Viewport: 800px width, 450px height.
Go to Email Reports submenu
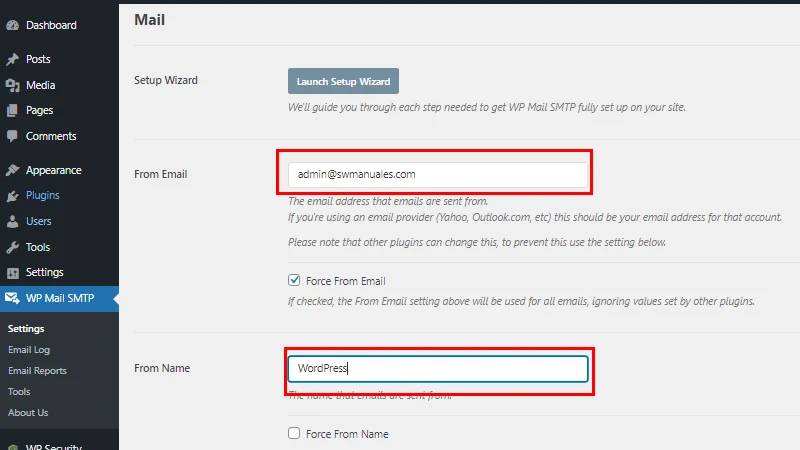37,371
